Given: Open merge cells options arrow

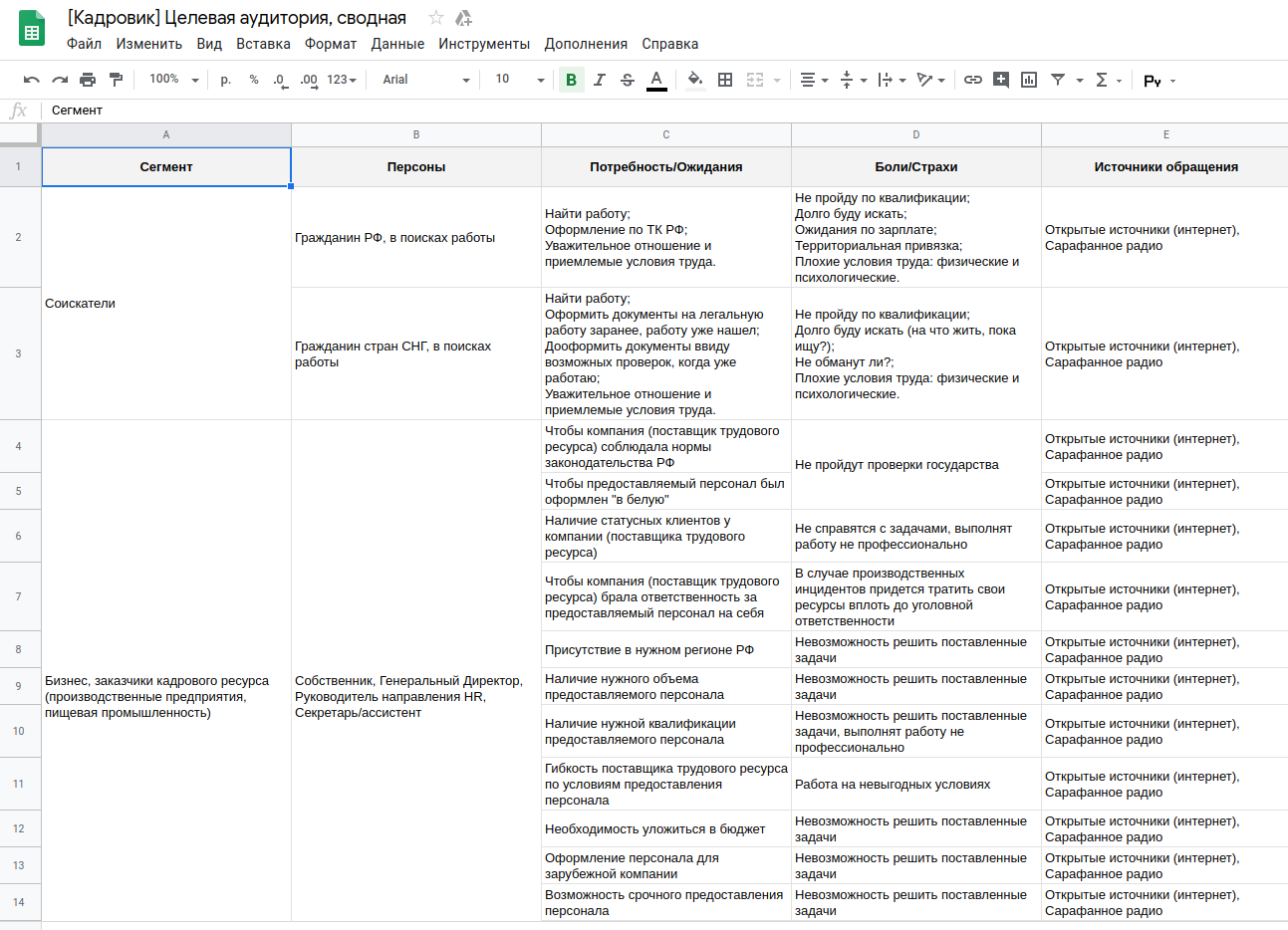Looking at the screenshot, I should click(777, 81).
